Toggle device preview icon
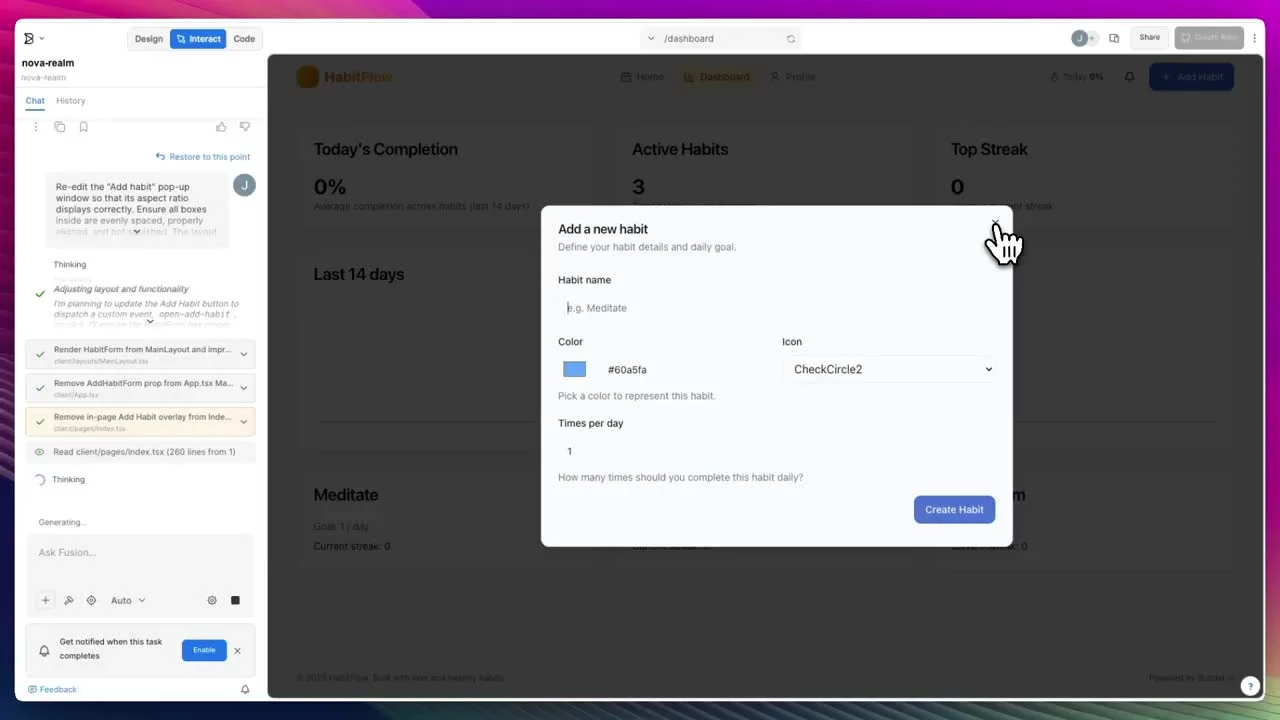The width and height of the screenshot is (1280, 720). coord(1114,38)
